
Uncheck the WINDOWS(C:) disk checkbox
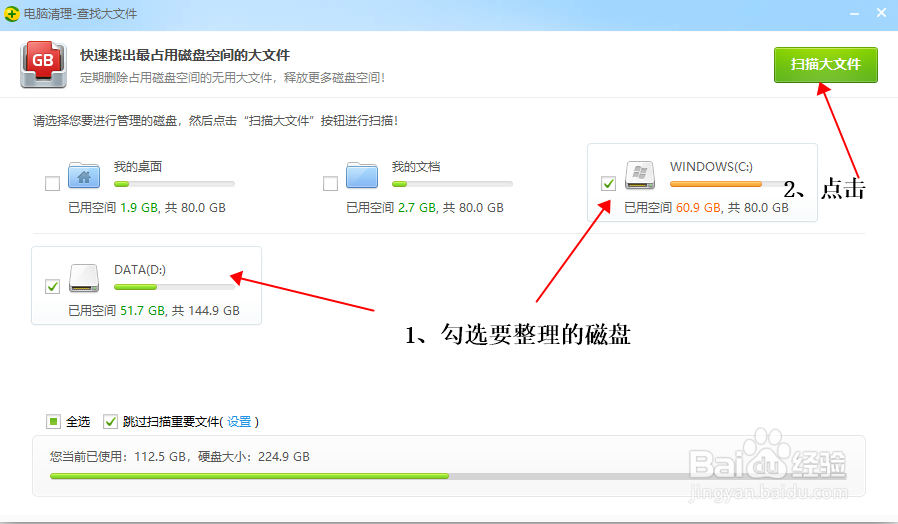[608, 183]
